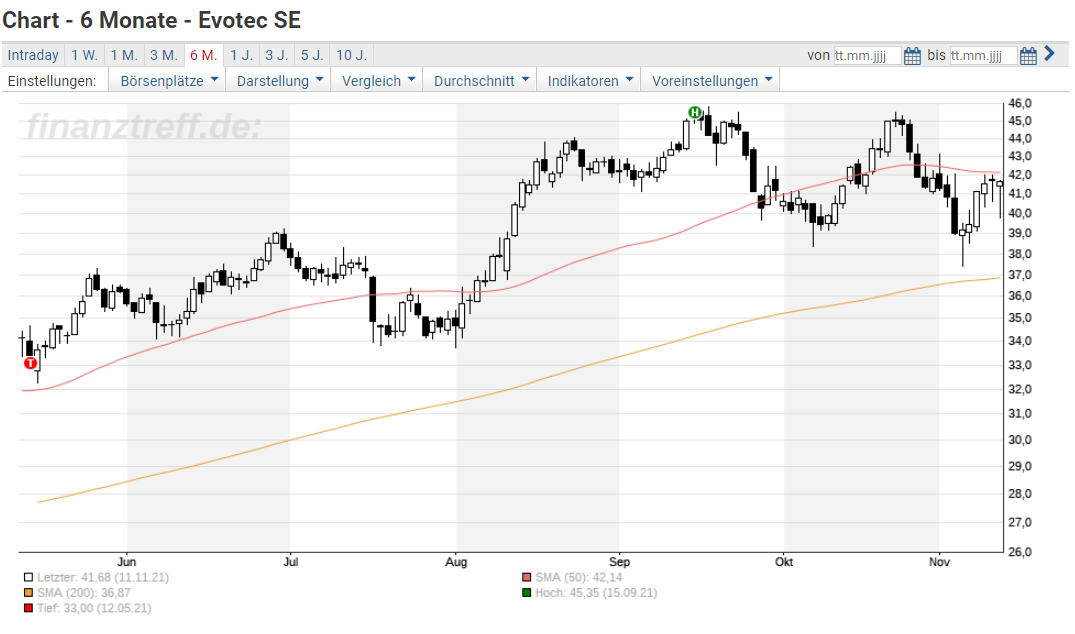
Task: Click the 46,0 price axis label
Action: [1019, 103]
